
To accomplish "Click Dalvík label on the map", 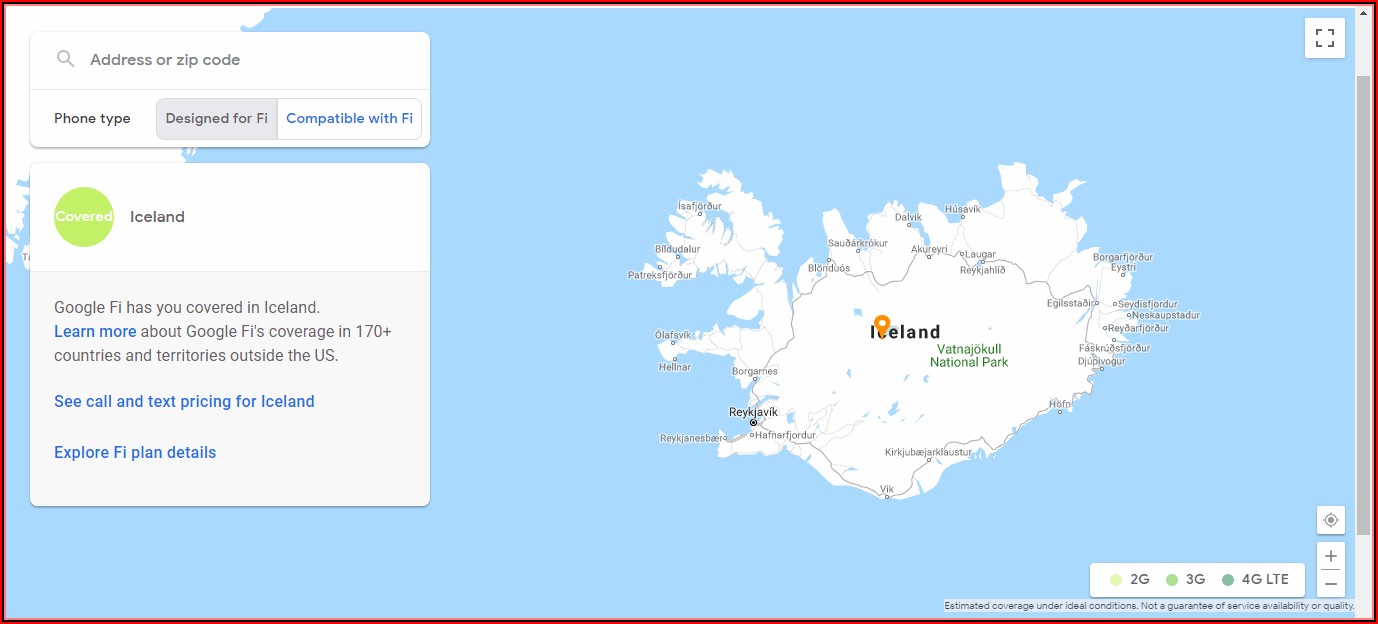I will coord(908,217).
